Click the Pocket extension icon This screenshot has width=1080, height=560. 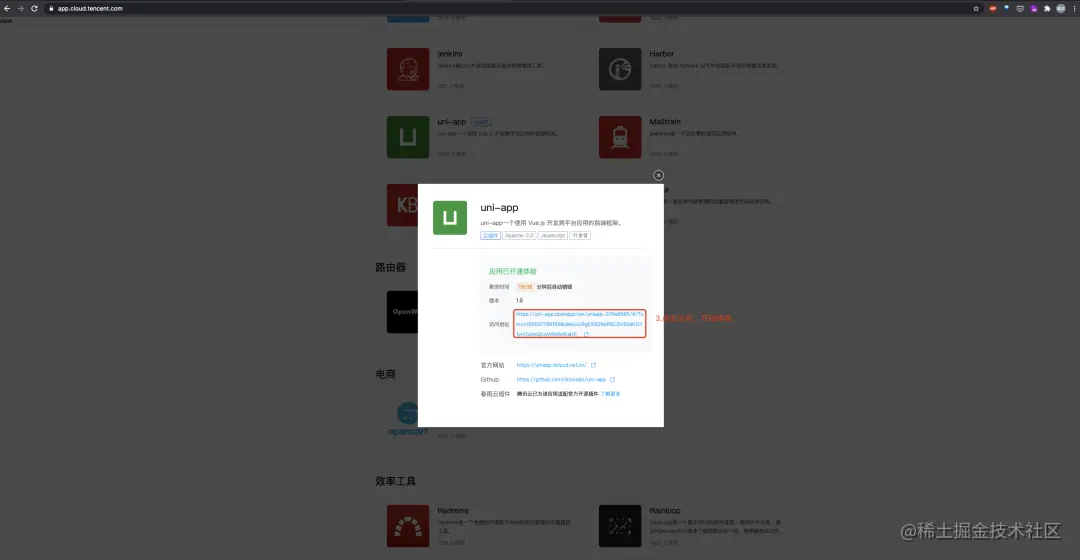tap(1020, 8)
